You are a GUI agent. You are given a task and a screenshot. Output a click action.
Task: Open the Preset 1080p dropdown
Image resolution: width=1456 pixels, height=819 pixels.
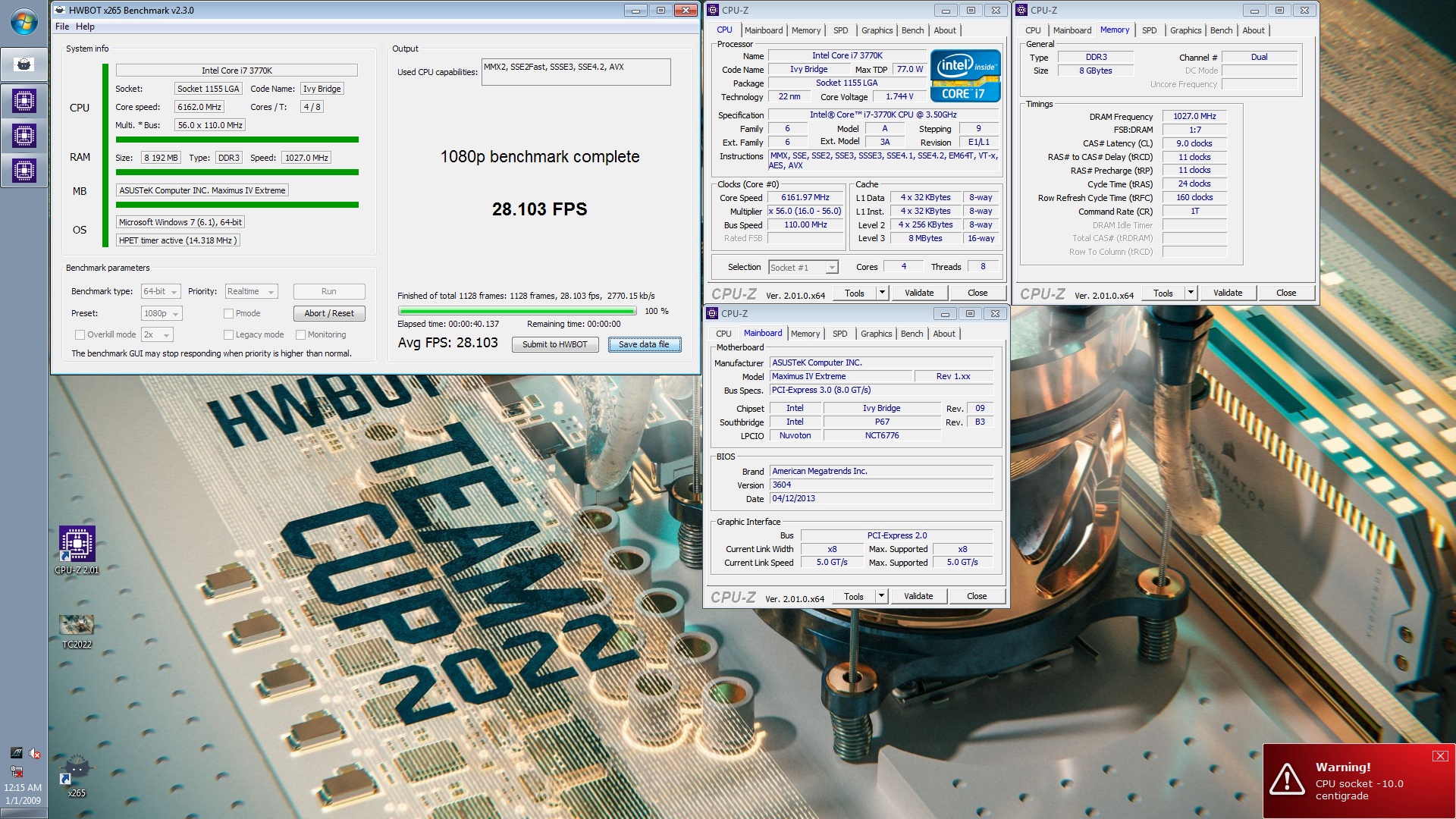click(162, 313)
